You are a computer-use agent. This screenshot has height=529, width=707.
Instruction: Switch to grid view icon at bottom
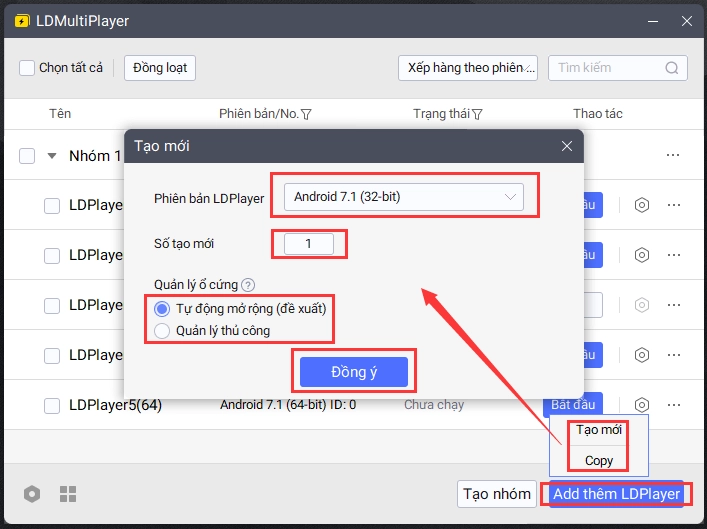click(68, 494)
